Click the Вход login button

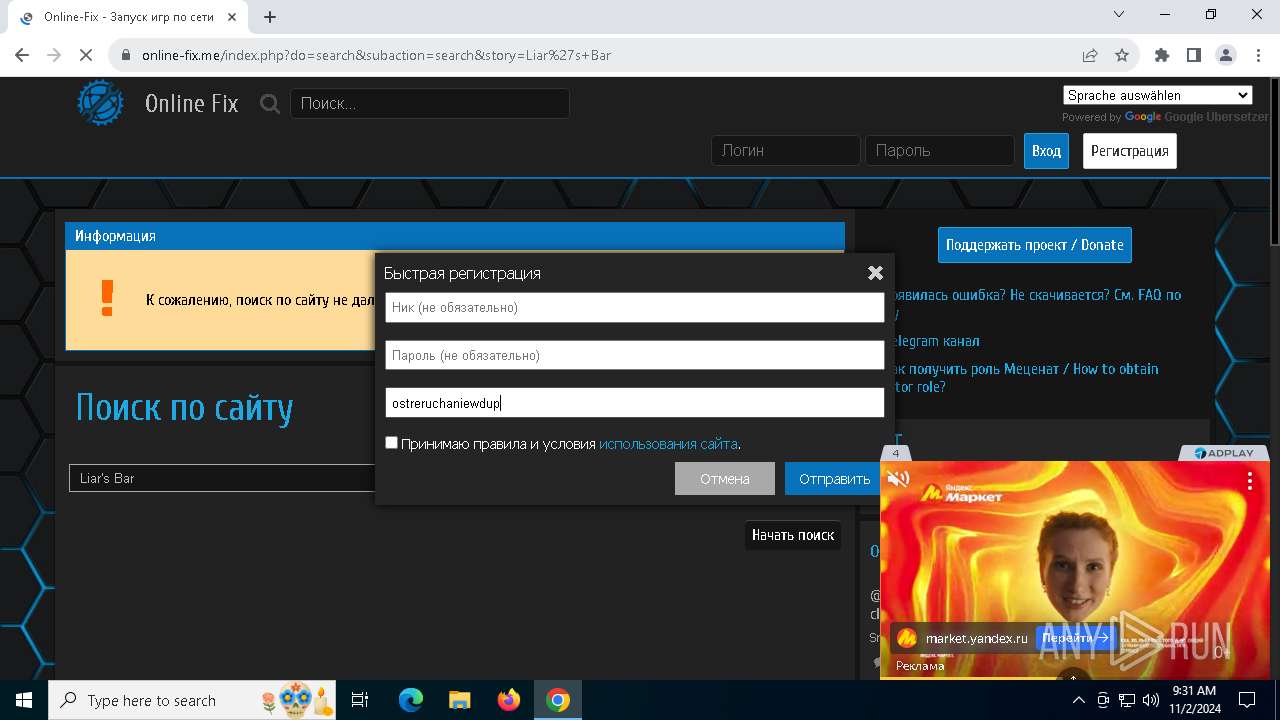pyautogui.click(x=1046, y=151)
